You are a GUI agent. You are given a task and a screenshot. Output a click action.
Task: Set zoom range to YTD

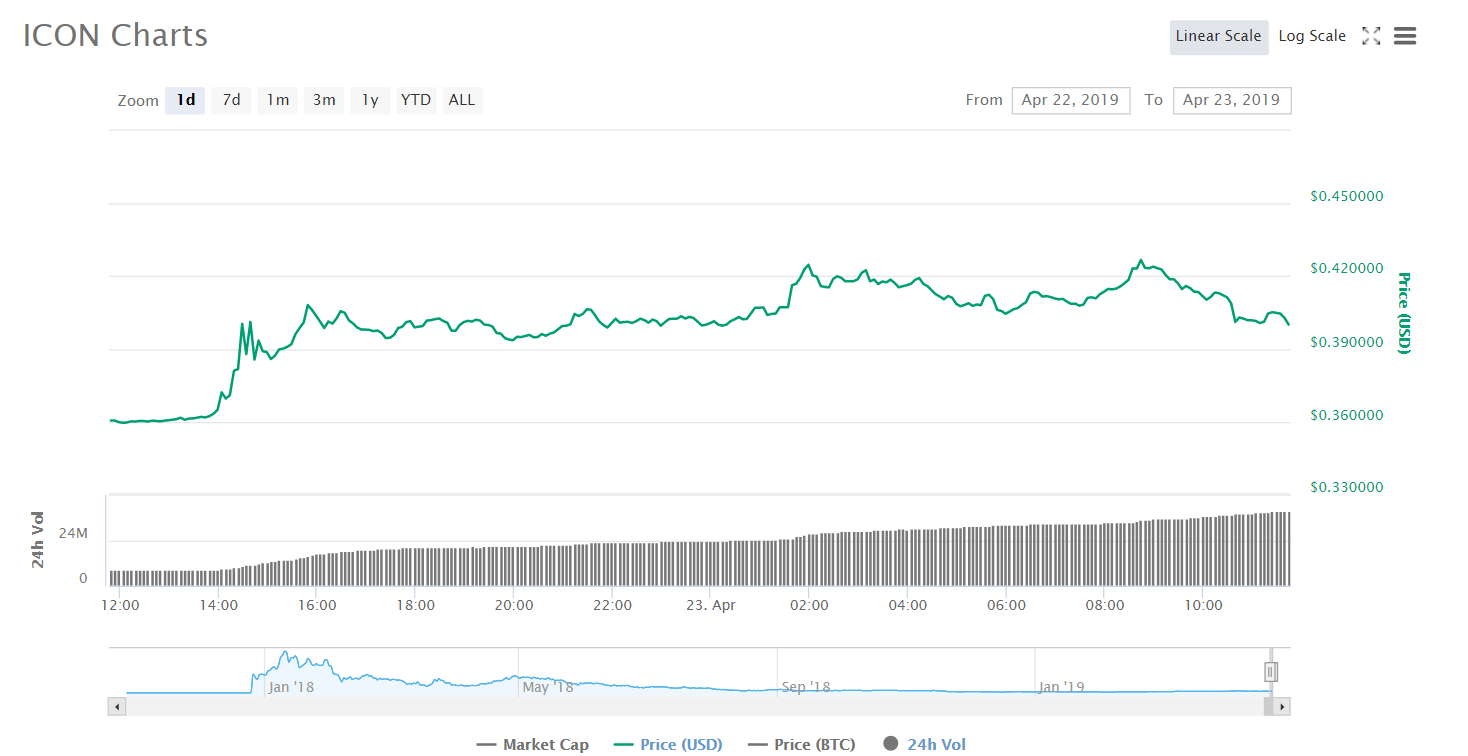416,100
